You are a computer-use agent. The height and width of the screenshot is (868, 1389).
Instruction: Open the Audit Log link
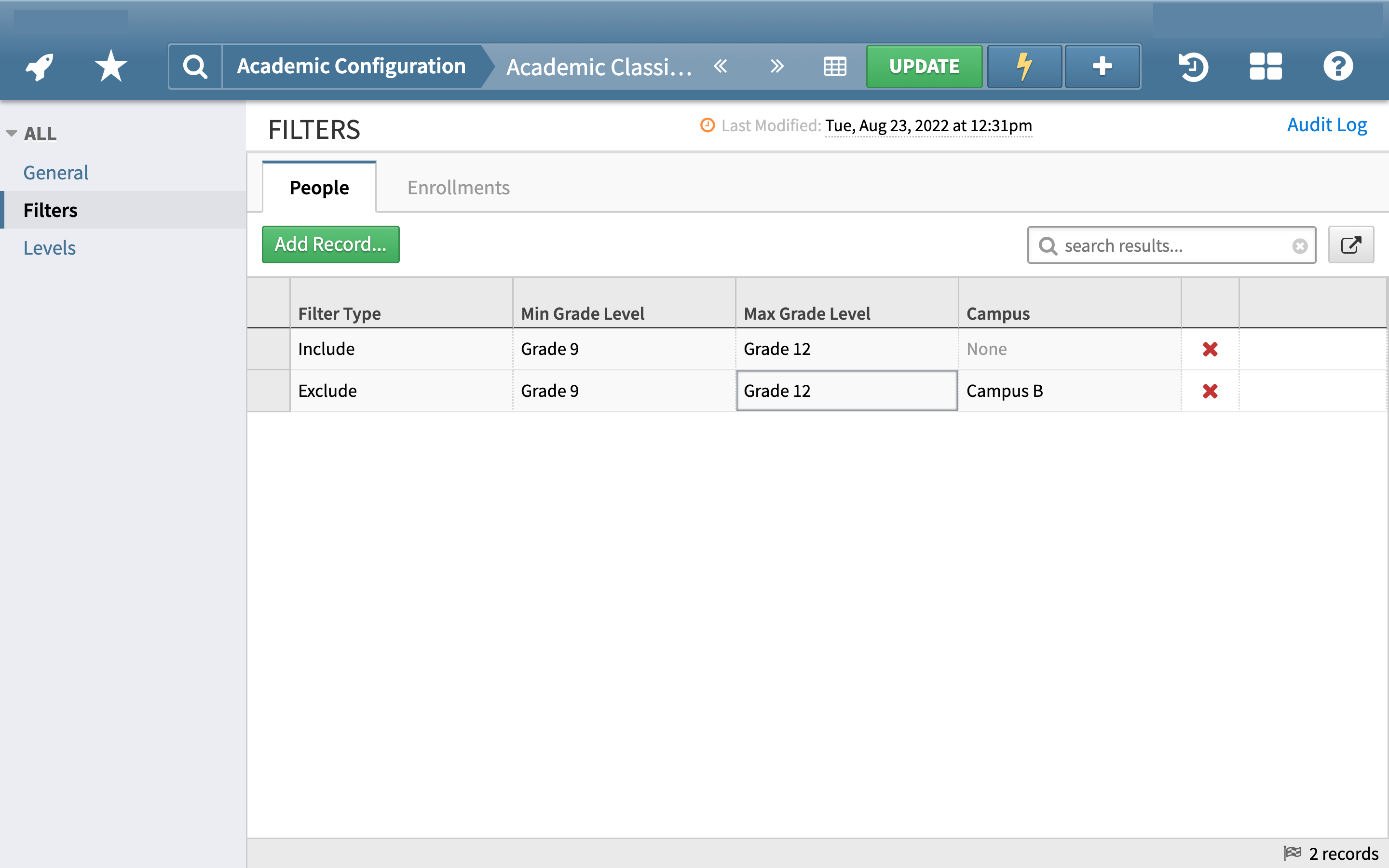[1326, 124]
